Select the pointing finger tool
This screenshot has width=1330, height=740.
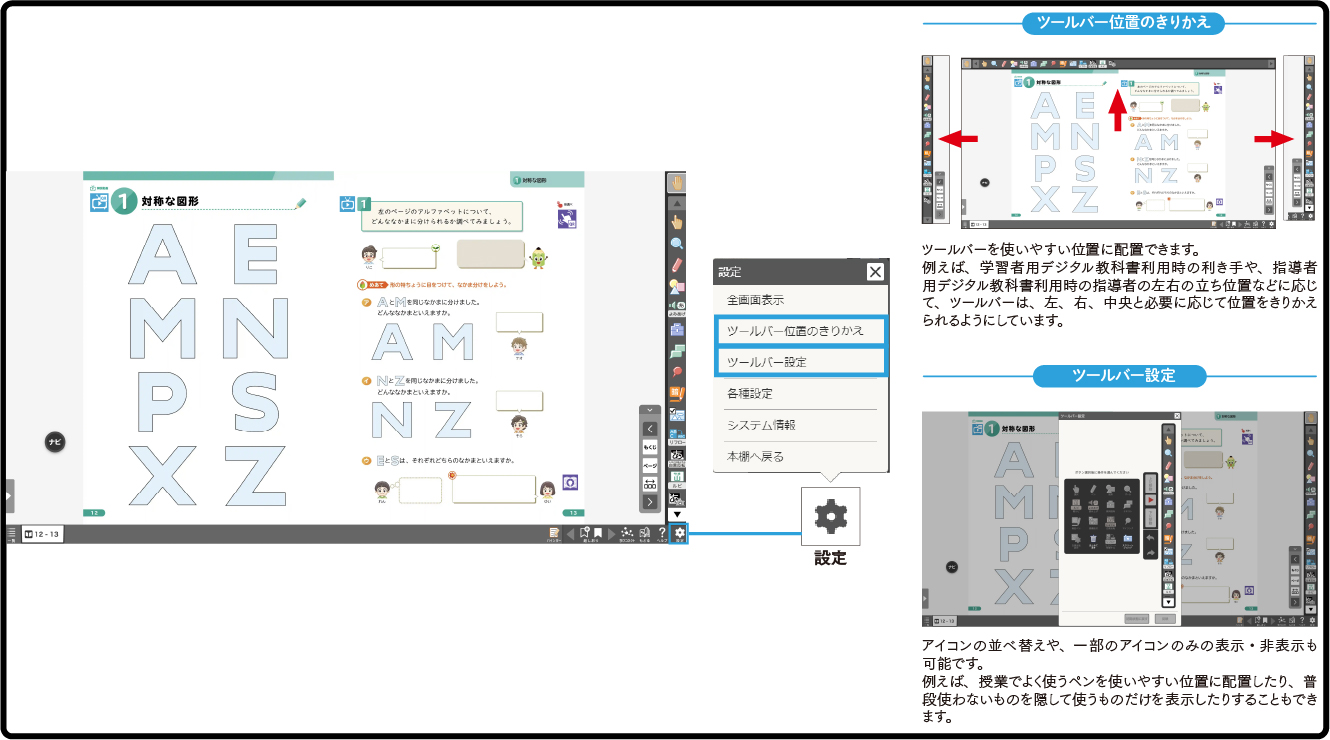(x=677, y=222)
